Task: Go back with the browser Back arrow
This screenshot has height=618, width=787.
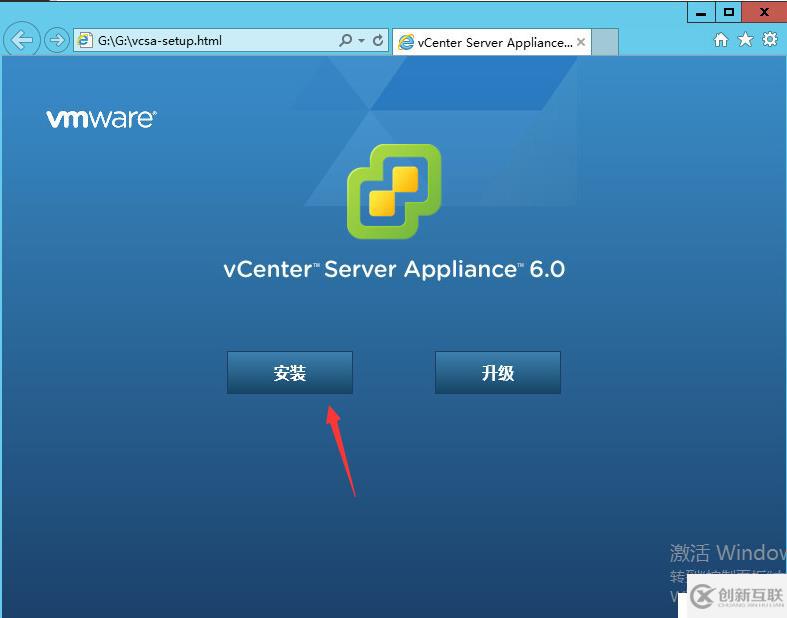Action: click(22, 40)
